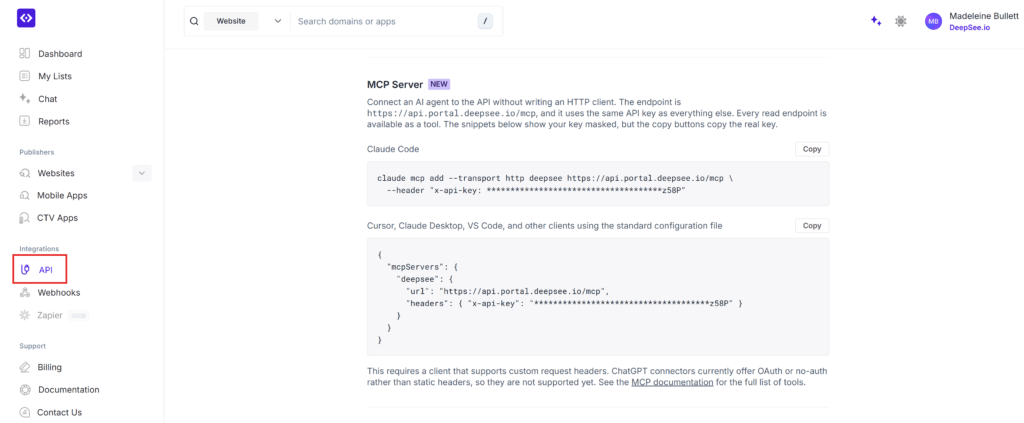Click the Websites sidebar label

pos(56,173)
